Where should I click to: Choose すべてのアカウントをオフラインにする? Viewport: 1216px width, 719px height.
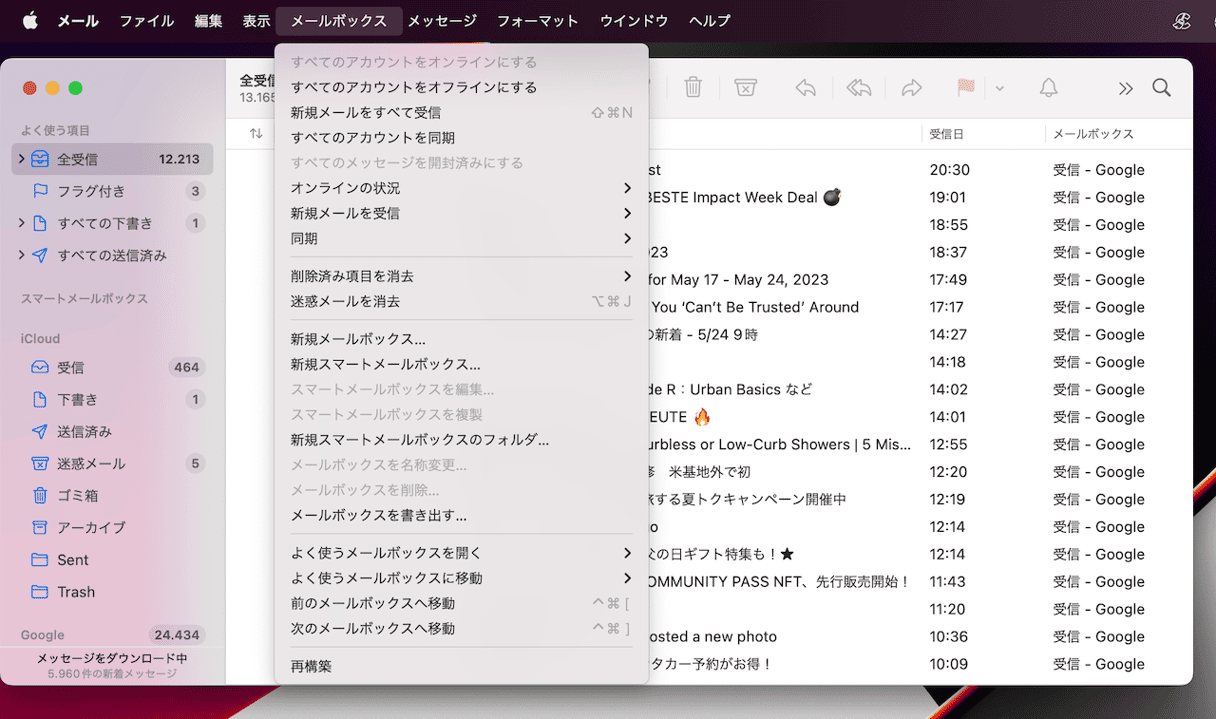click(461, 87)
